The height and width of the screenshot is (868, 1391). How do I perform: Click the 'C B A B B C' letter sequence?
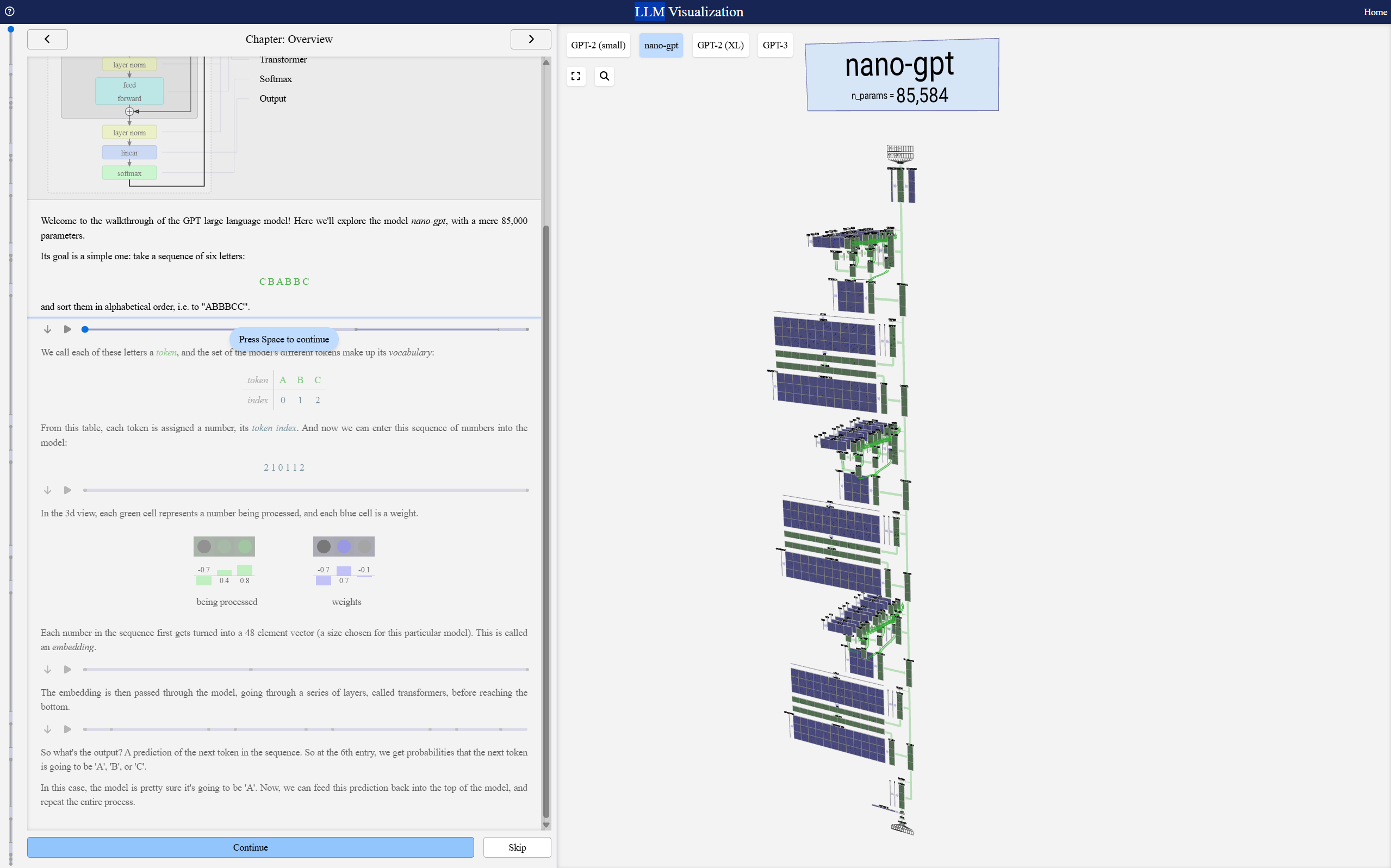tap(284, 282)
